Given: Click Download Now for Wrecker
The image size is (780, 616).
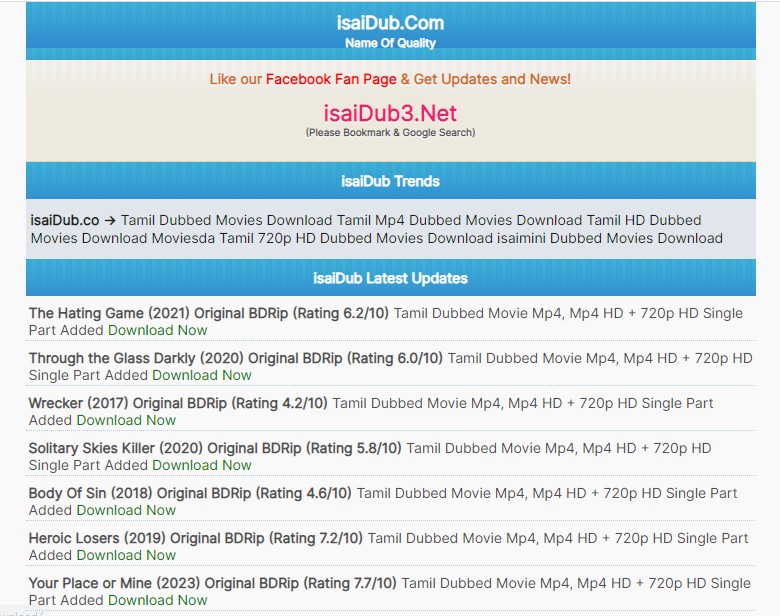Looking at the screenshot, I should tap(126, 420).
